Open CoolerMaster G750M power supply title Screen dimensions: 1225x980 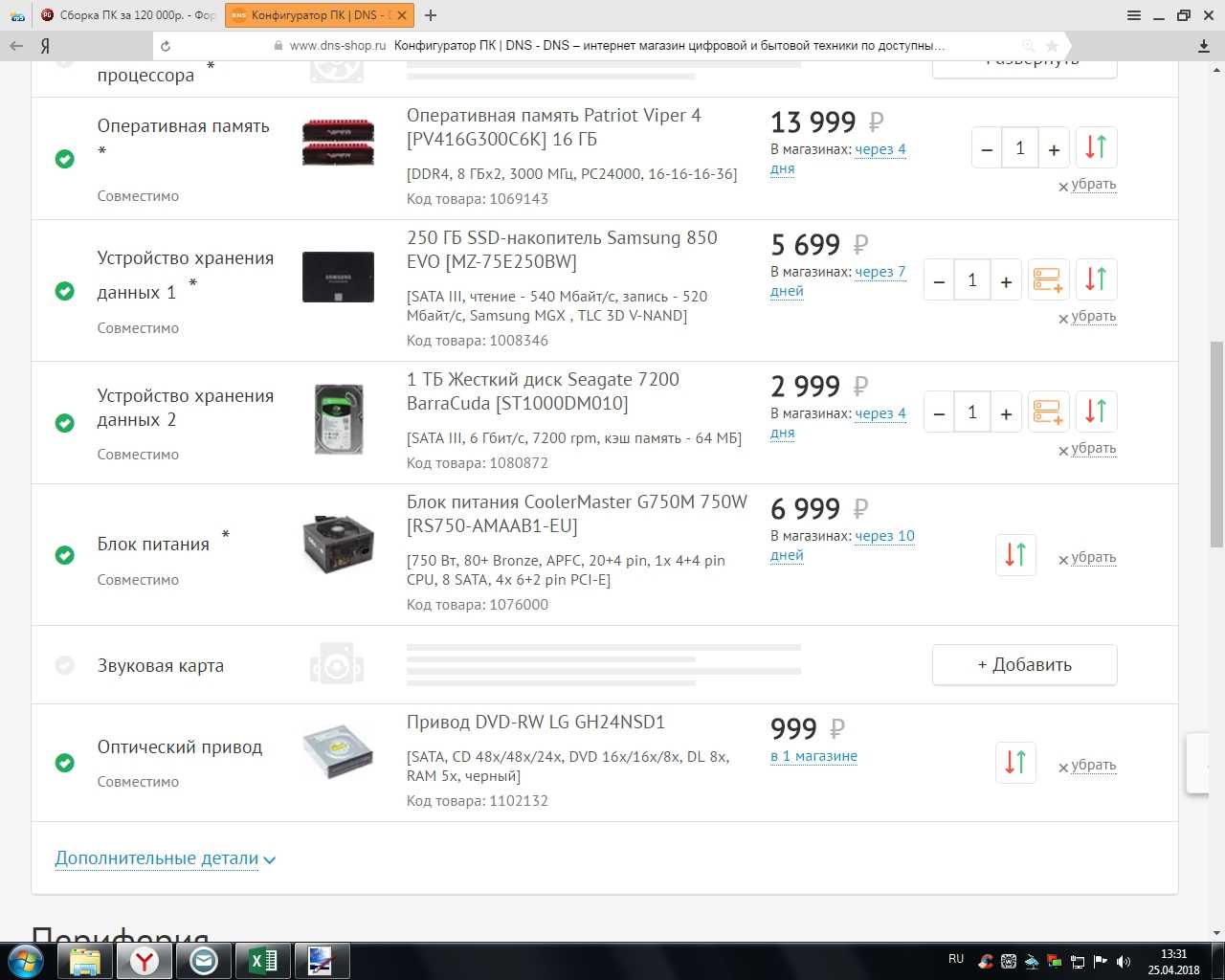[x=577, y=514]
